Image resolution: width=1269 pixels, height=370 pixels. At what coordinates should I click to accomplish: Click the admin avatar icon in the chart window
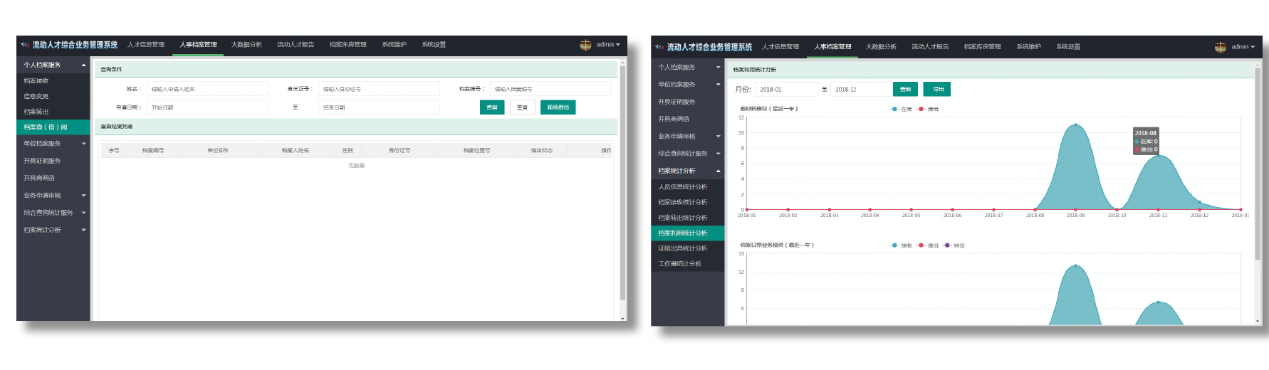point(1220,47)
